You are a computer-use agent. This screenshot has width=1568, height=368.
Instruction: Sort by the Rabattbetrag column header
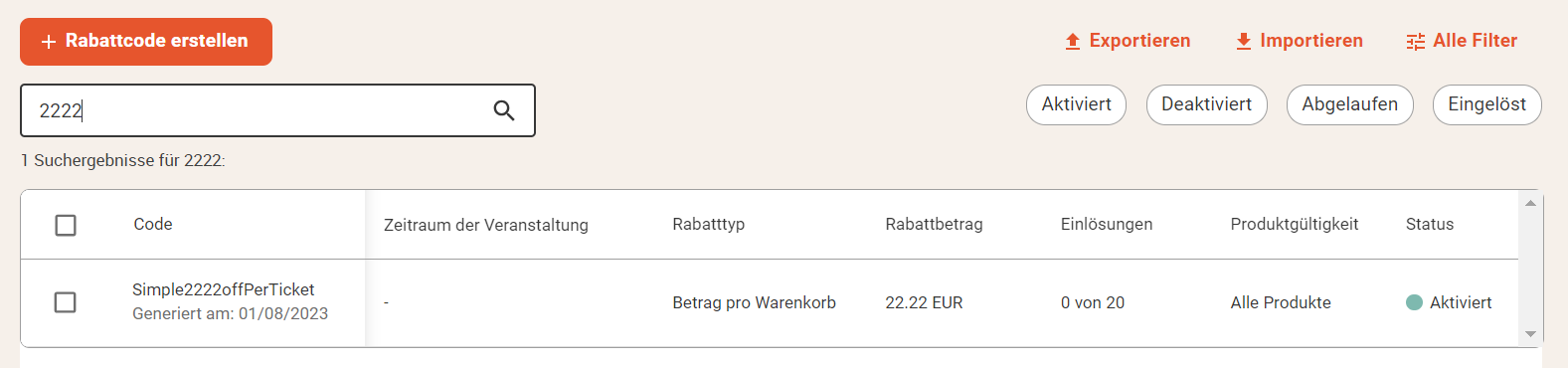click(x=934, y=225)
